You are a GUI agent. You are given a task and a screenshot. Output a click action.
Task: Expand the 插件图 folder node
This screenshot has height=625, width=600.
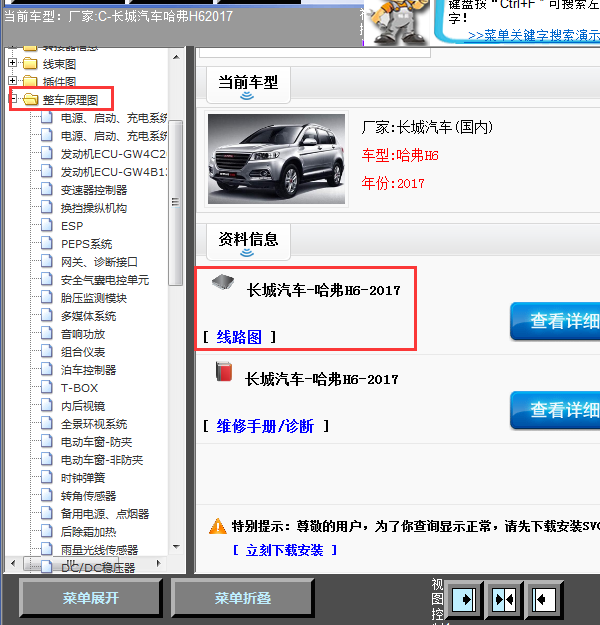(x=12, y=81)
